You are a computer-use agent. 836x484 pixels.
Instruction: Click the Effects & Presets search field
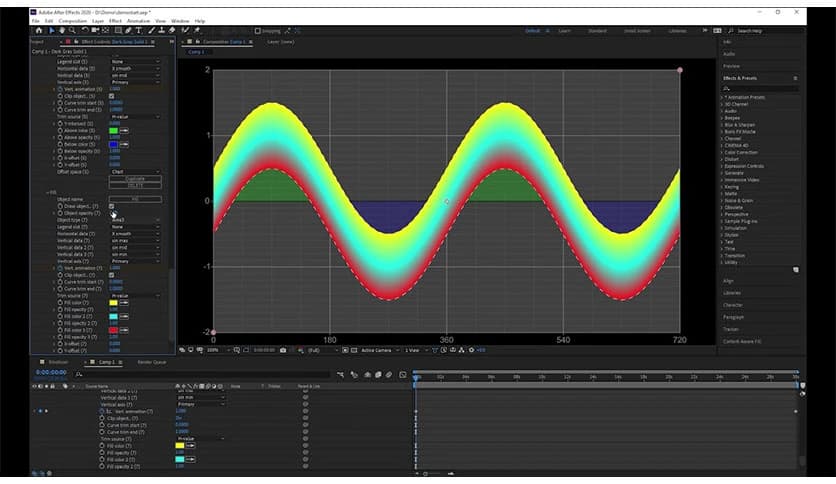(760, 88)
